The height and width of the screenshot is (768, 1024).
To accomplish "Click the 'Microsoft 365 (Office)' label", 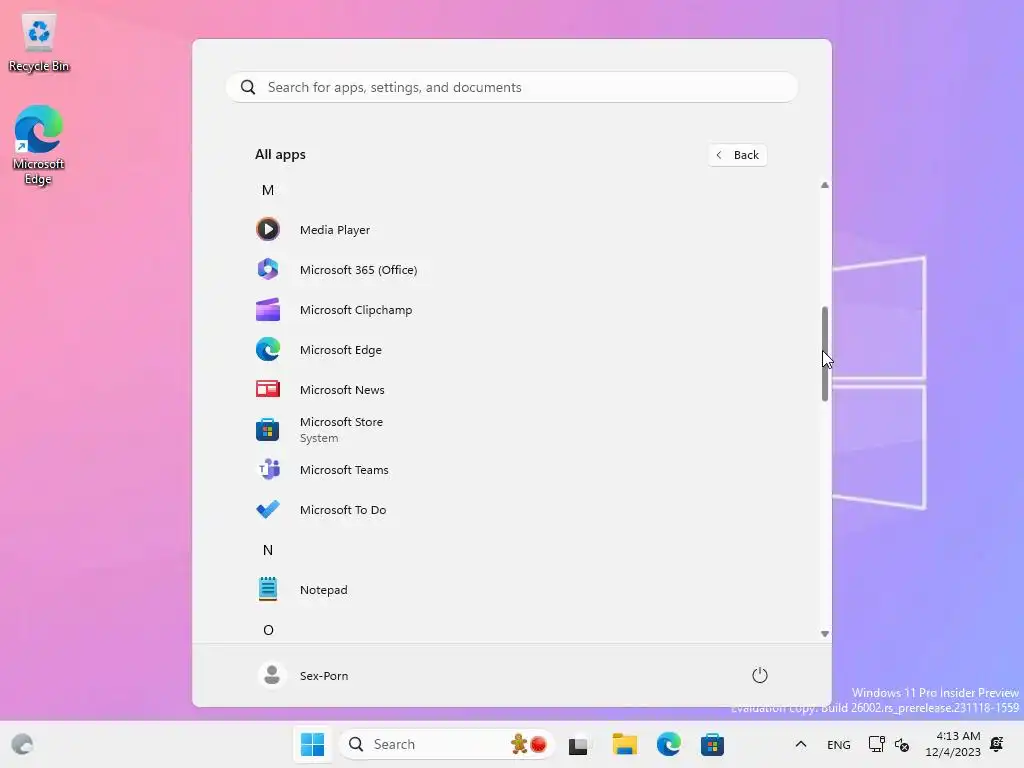I will tap(359, 270).
